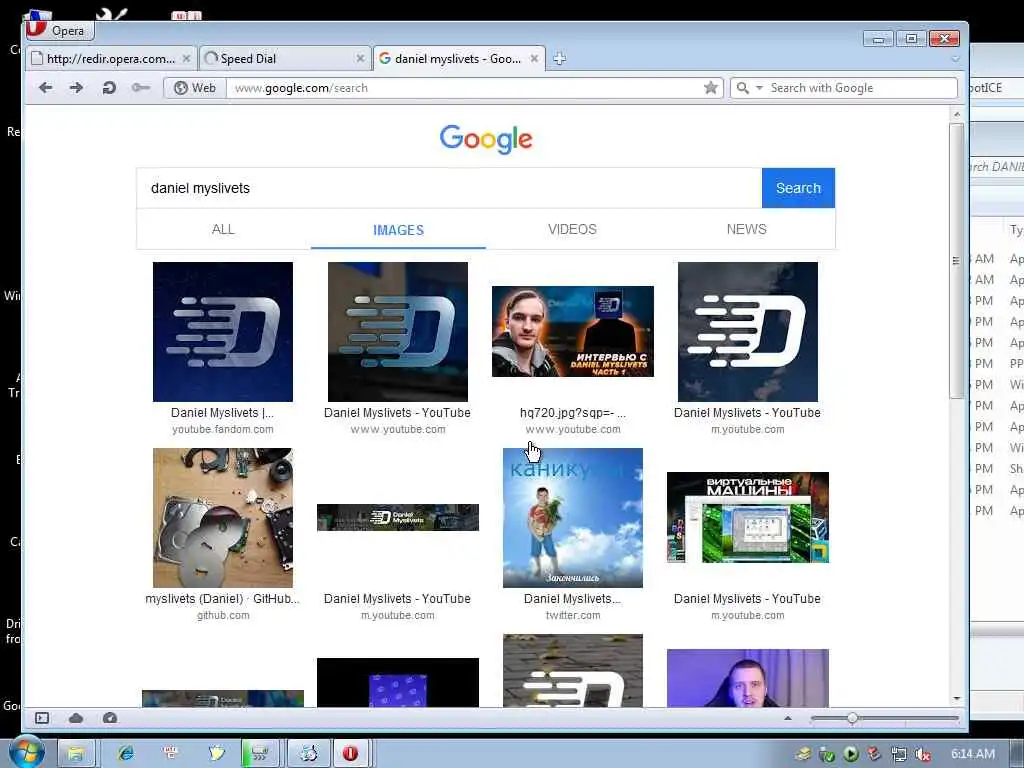This screenshot has width=1024, height=768.
Task: Launch Internet Explorer from the taskbar
Action: click(125, 754)
